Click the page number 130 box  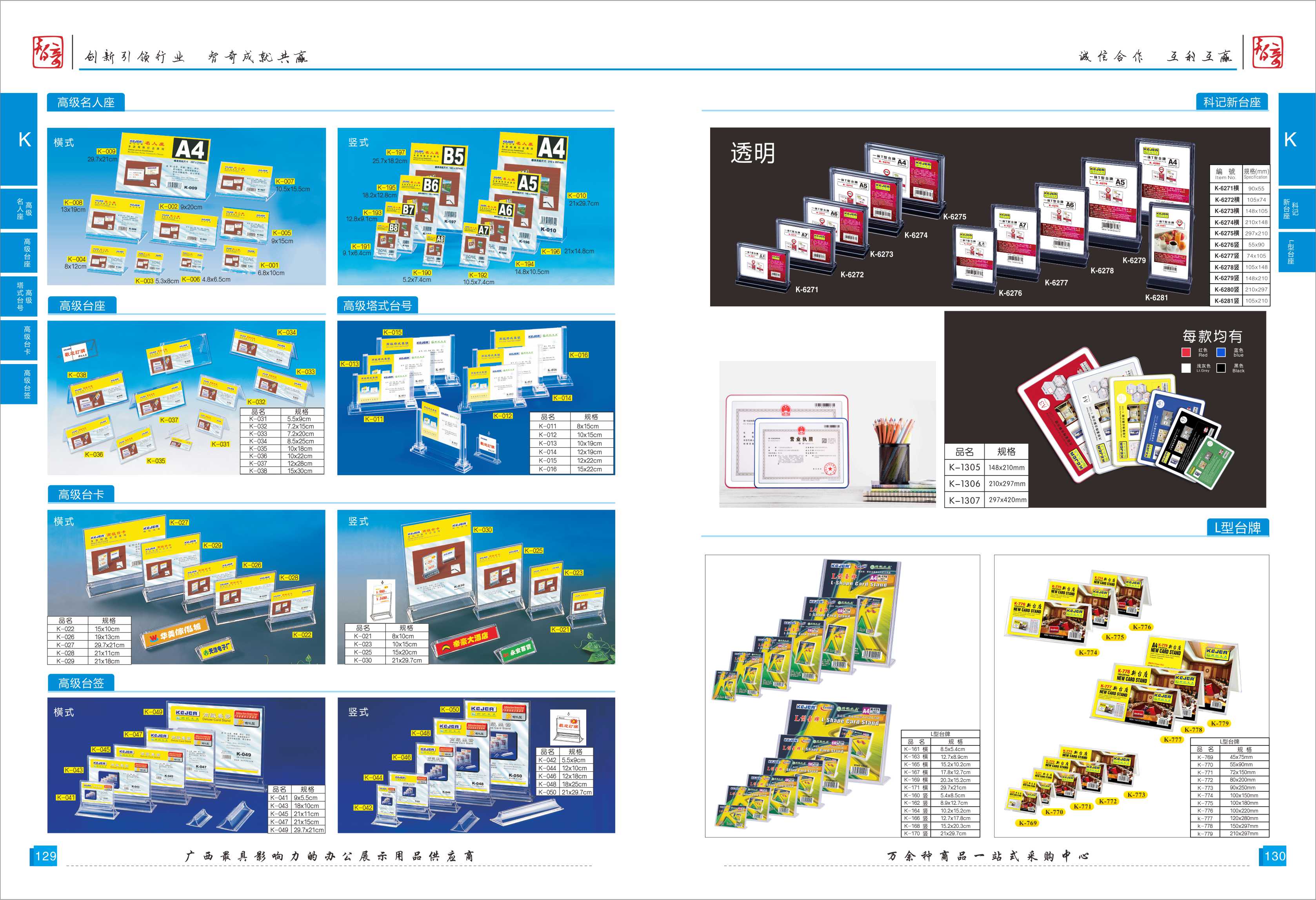[x=1274, y=856]
